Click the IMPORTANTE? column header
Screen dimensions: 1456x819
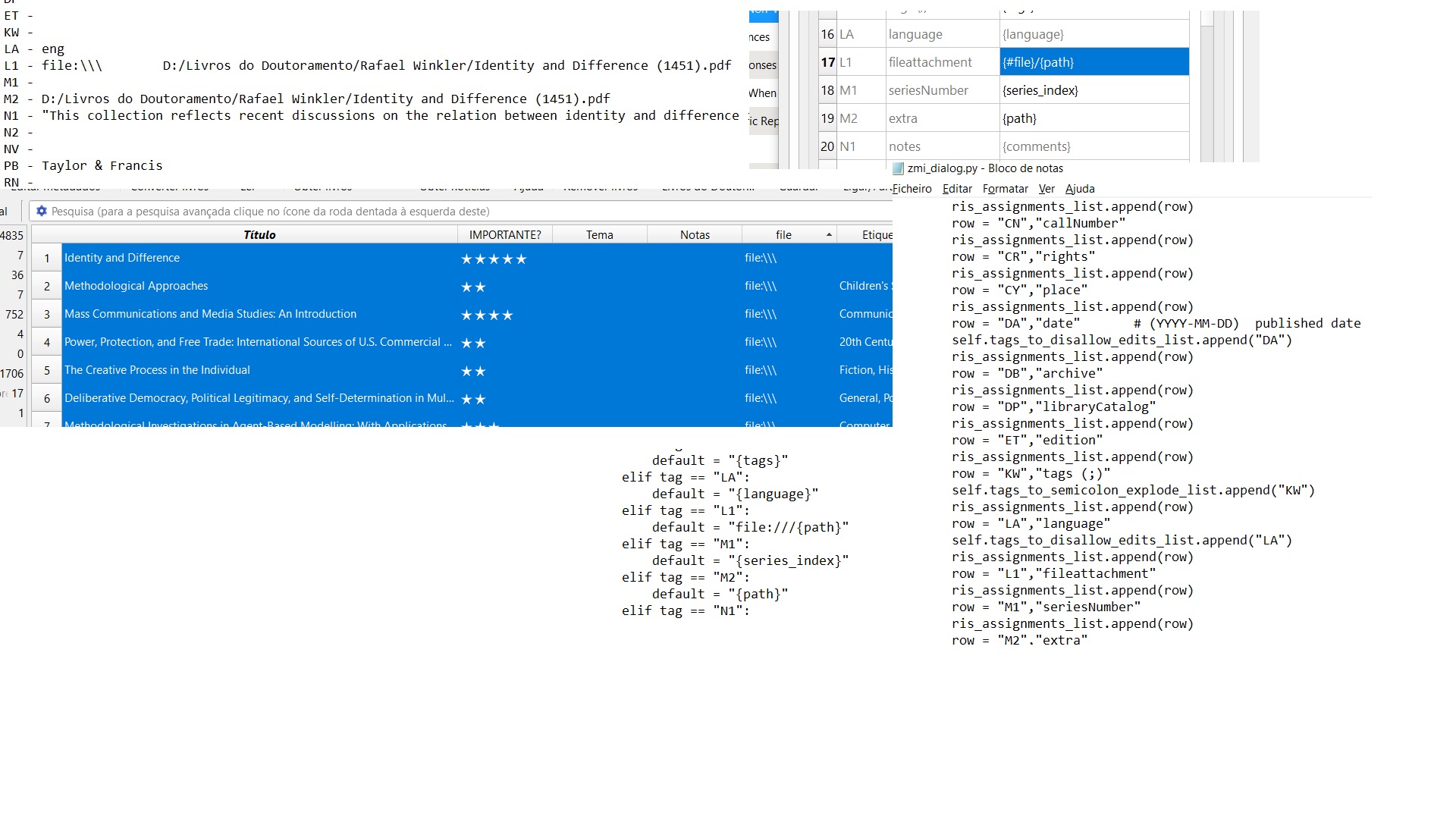[x=505, y=235]
